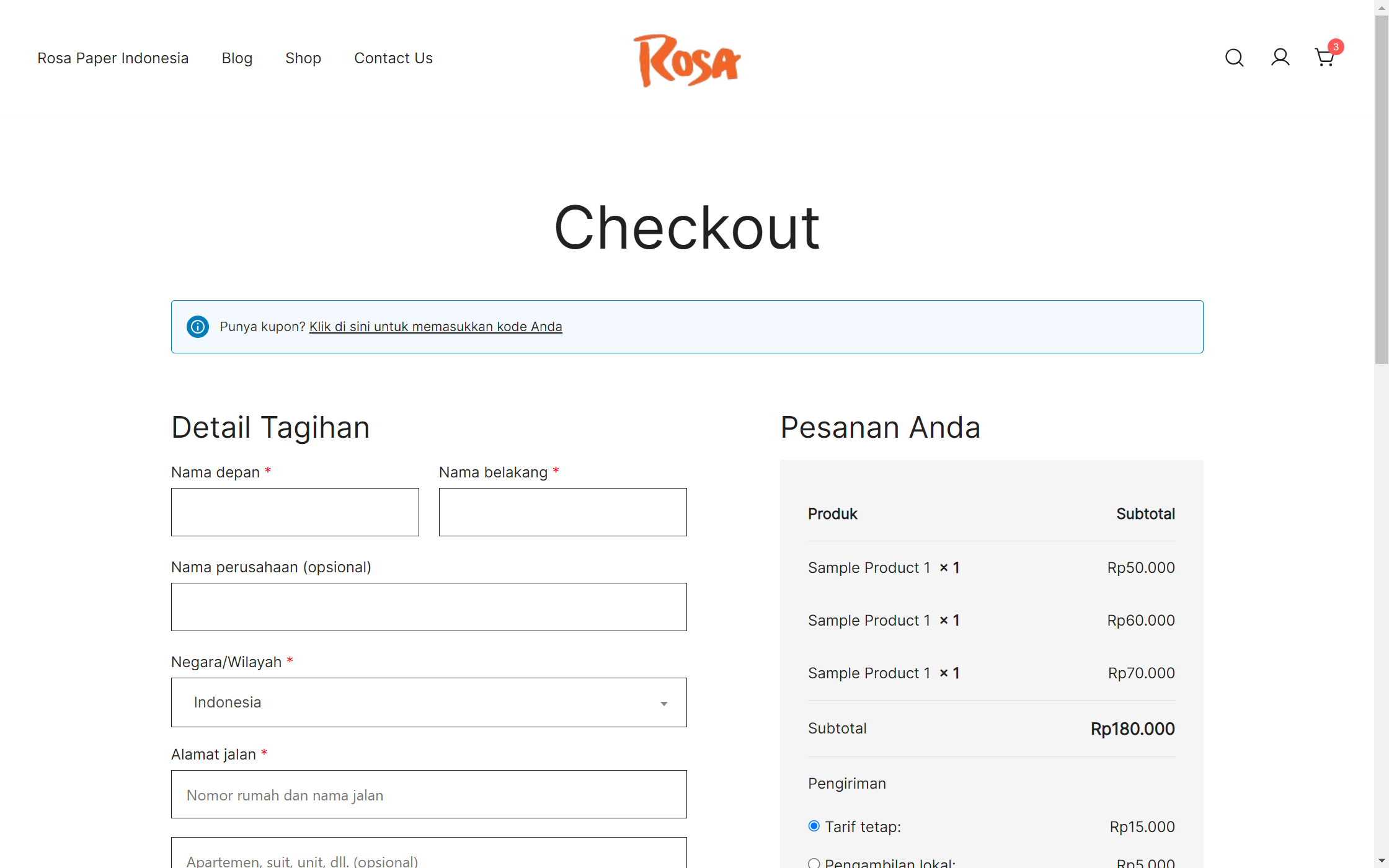Click the Alamat jalan street address field
The image size is (1389, 868).
[x=428, y=794]
